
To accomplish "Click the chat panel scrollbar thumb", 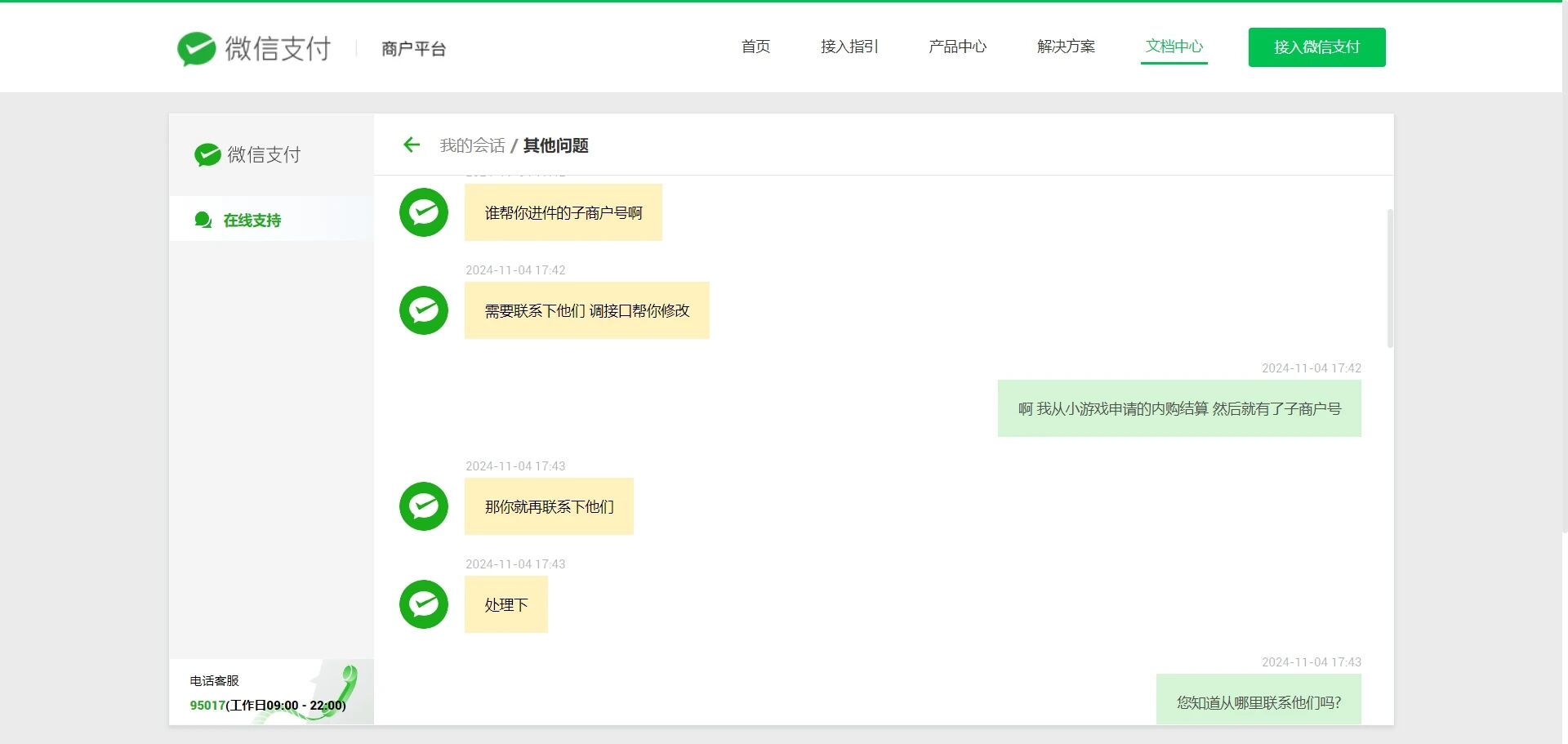I will 1390,278.
